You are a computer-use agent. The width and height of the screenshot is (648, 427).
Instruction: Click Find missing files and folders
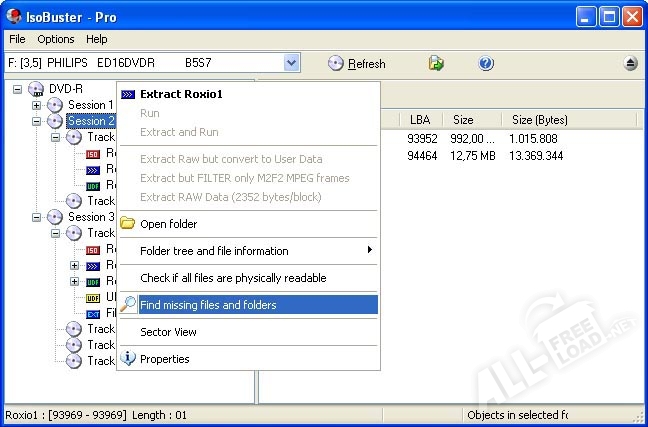(208, 305)
